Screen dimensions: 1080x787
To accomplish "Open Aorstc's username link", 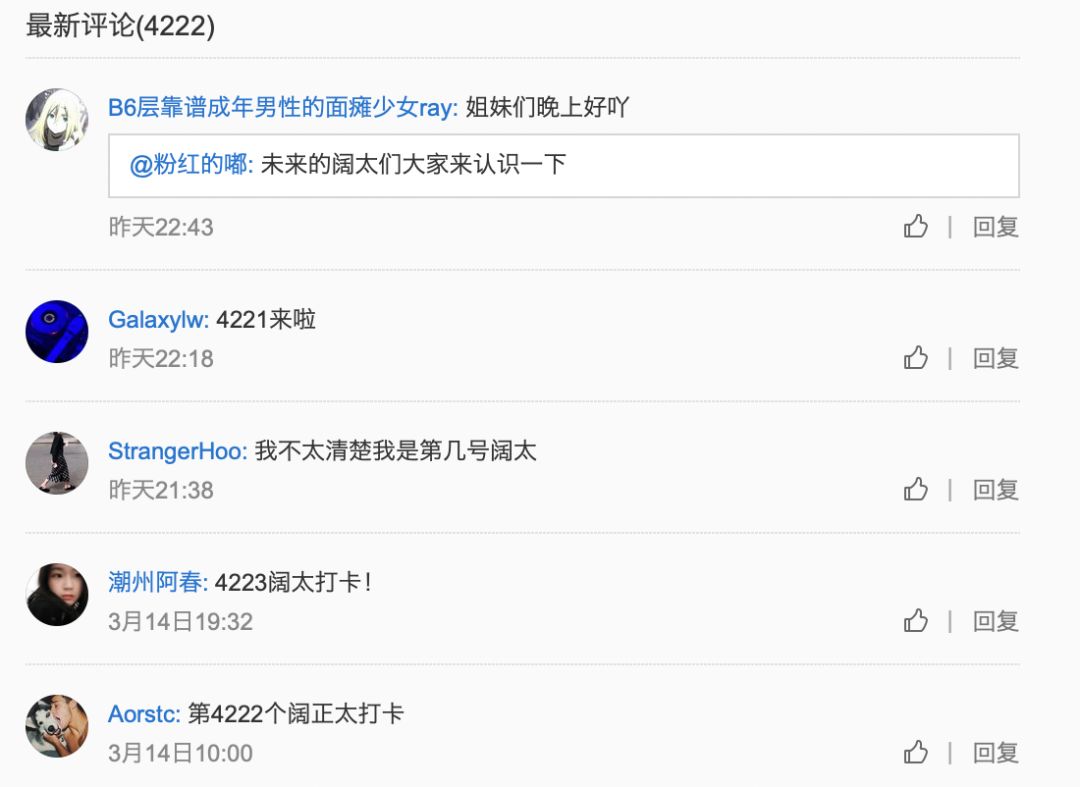I will (144, 714).
